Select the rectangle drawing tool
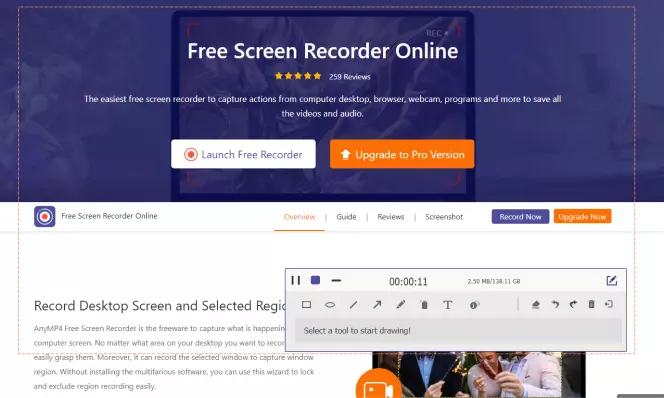 [307, 304]
